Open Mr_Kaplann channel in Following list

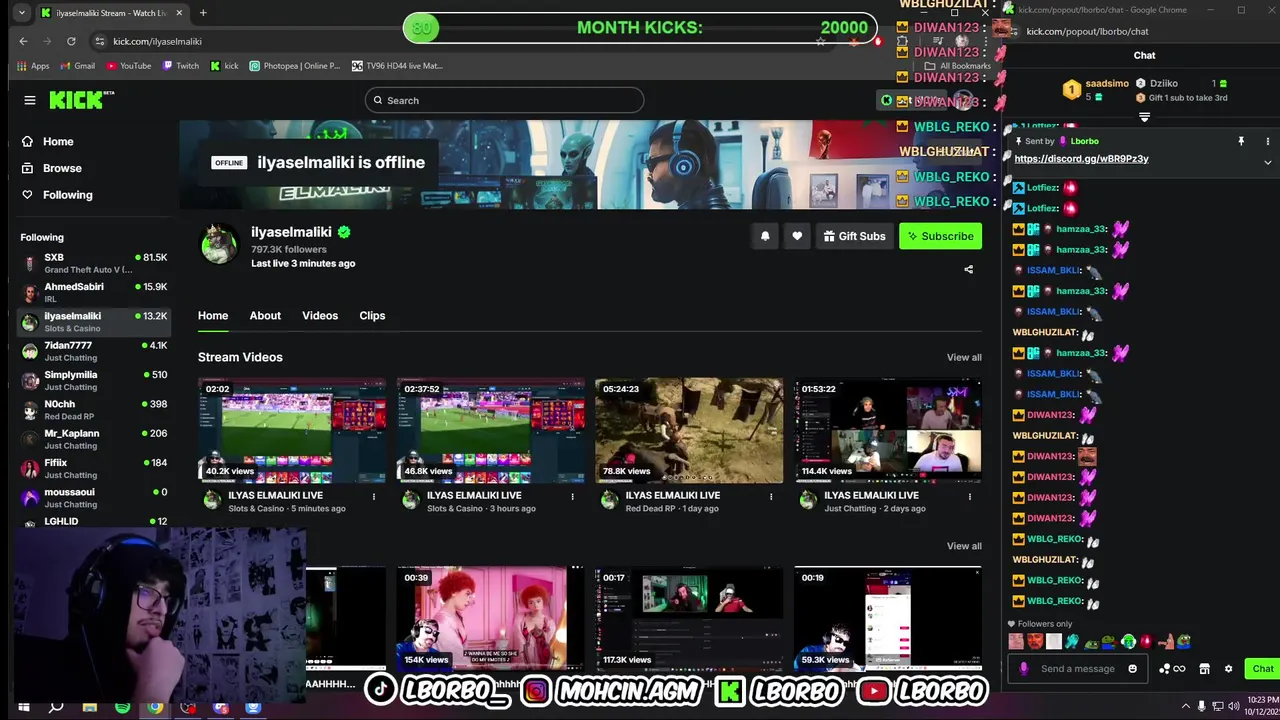point(94,439)
